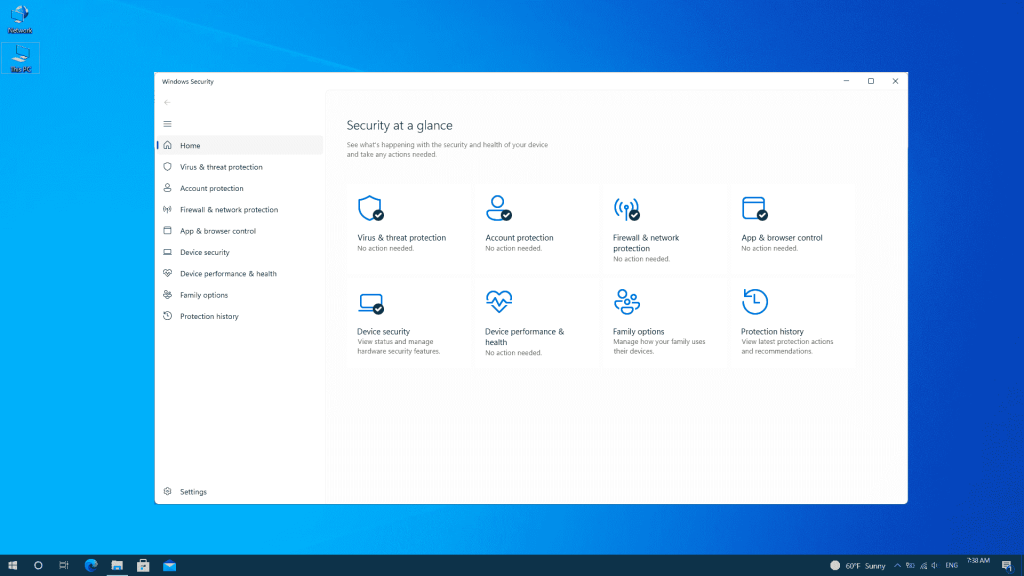1024x576 pixels.
Task: Click the family icon beside Family options in sidebar
Action: tap(167, 295)
